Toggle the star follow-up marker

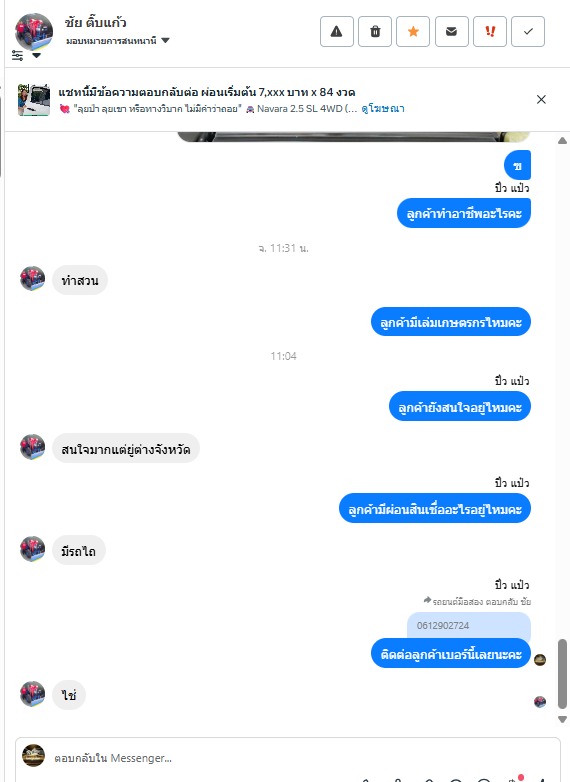pyautogui.click(x=413, y=31)
